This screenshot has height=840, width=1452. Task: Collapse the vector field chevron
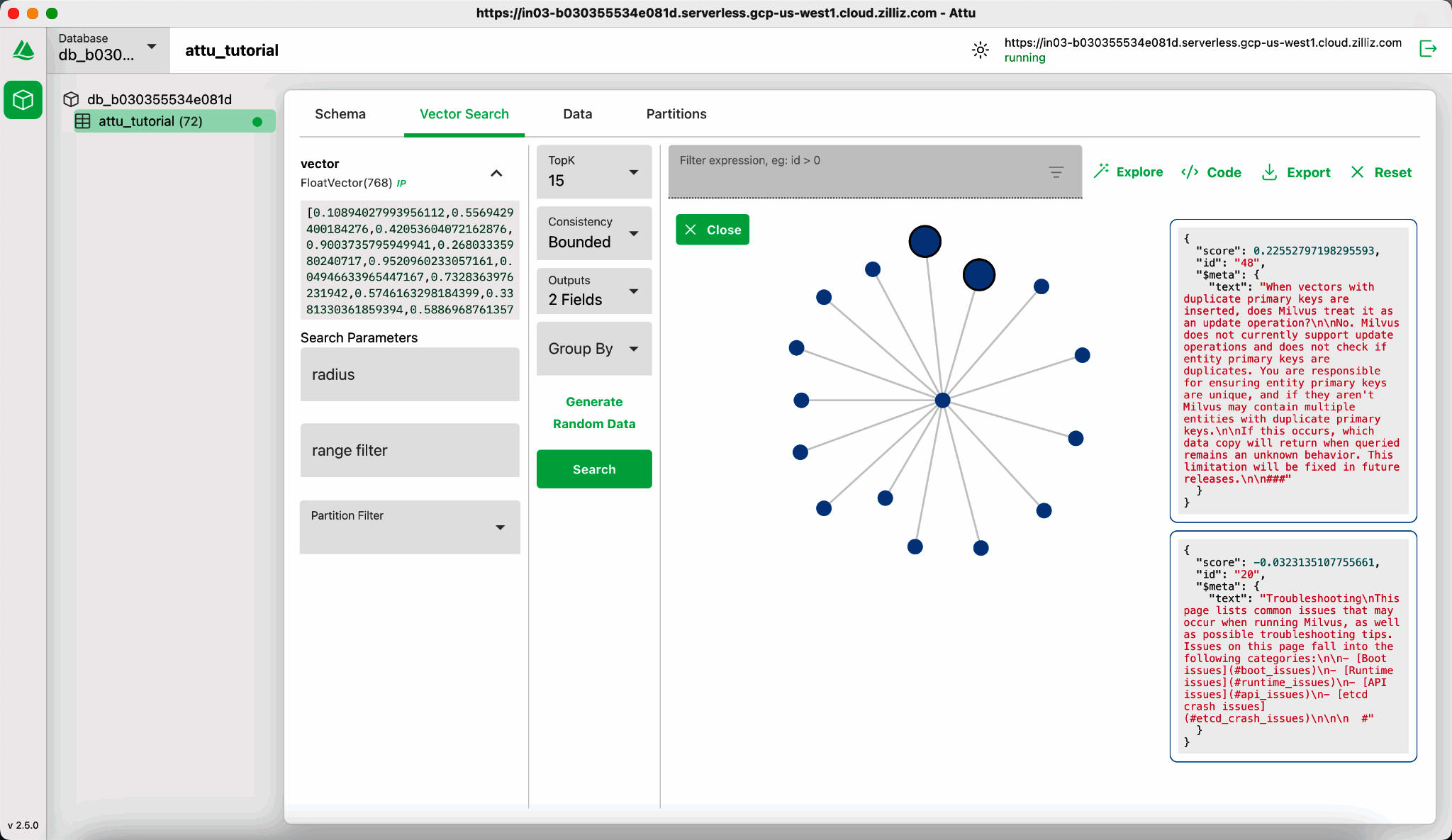496,173
